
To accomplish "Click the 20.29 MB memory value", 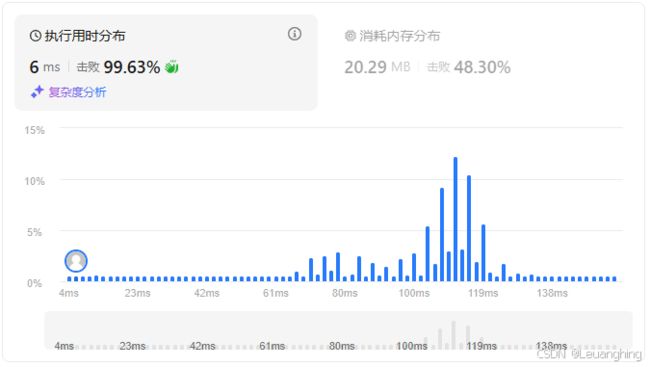I will point(377,67).
